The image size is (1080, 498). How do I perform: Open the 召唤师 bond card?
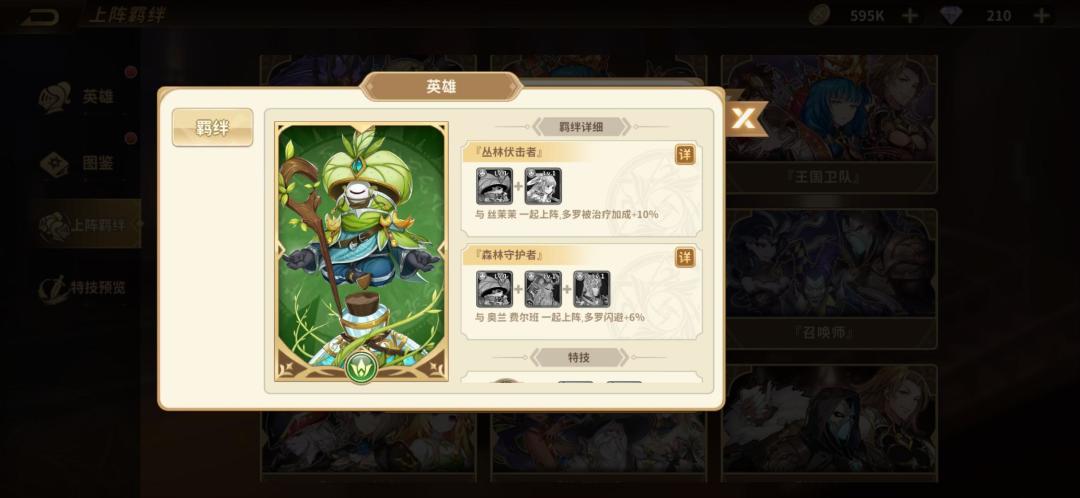(829, 279)
